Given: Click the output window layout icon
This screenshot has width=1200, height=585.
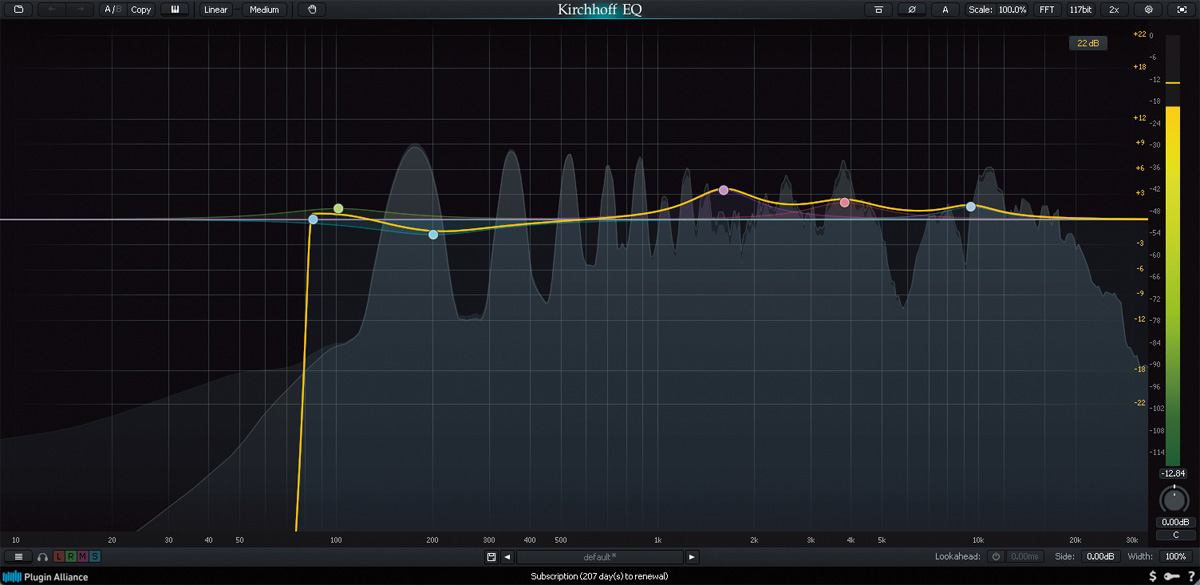Looking at the screenshot, I should coord(878,9).
